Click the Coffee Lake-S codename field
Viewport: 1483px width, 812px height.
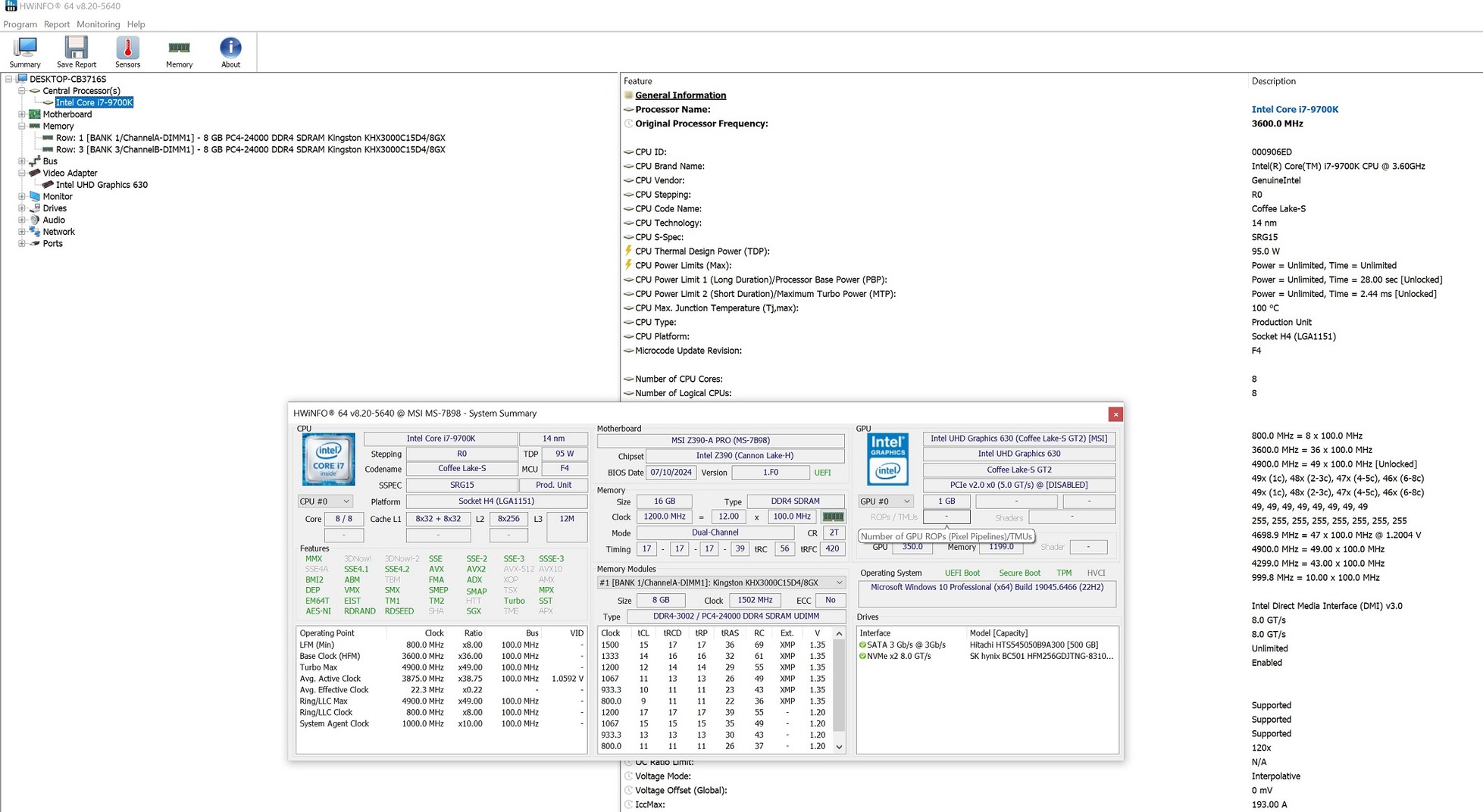(462, 469)
